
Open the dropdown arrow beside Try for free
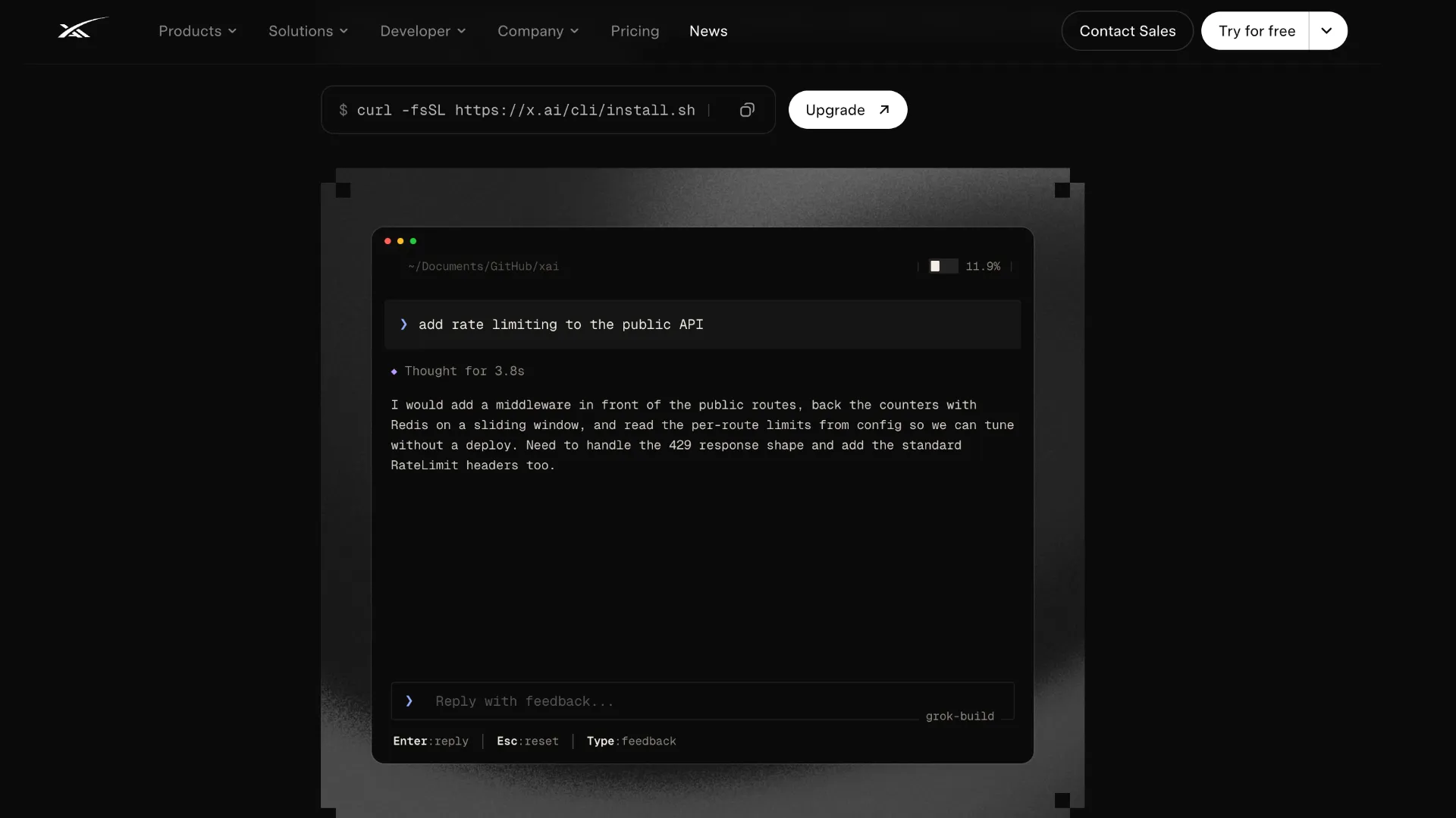[1327, 31]
